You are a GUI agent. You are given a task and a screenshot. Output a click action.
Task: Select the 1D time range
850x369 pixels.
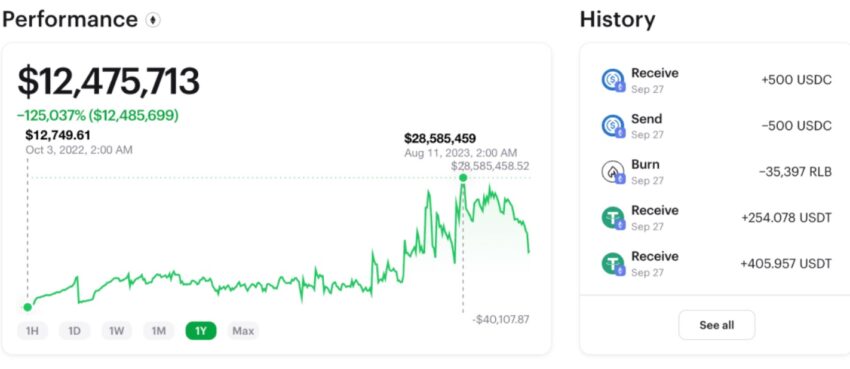74,331
